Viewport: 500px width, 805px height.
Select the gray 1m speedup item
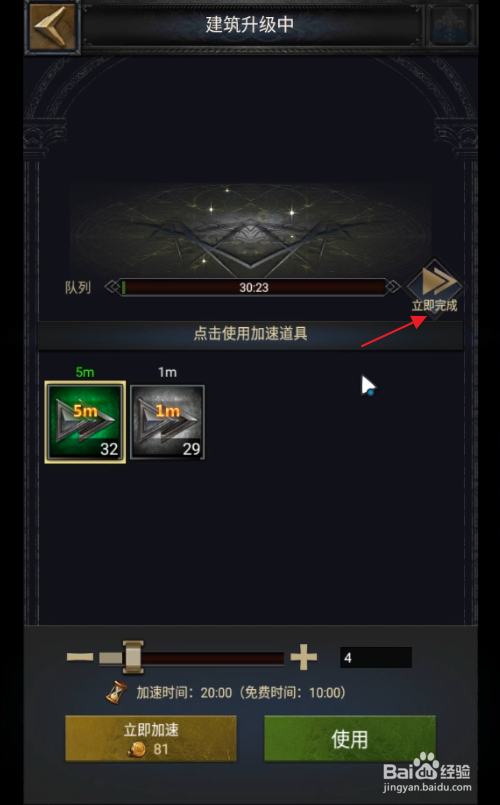167,422
